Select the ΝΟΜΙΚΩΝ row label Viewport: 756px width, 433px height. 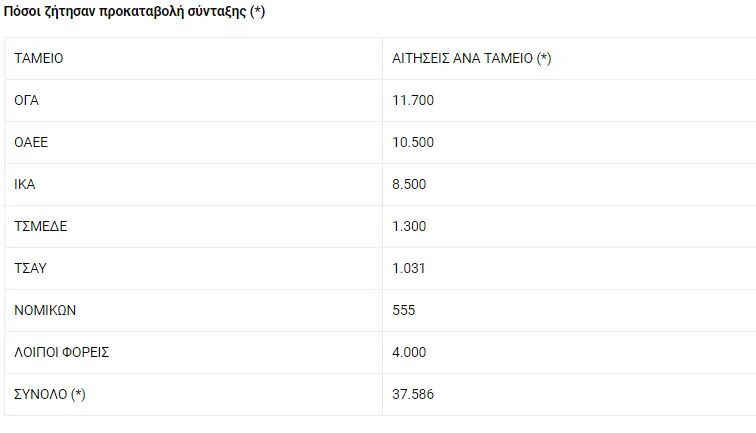click(45, 310)
